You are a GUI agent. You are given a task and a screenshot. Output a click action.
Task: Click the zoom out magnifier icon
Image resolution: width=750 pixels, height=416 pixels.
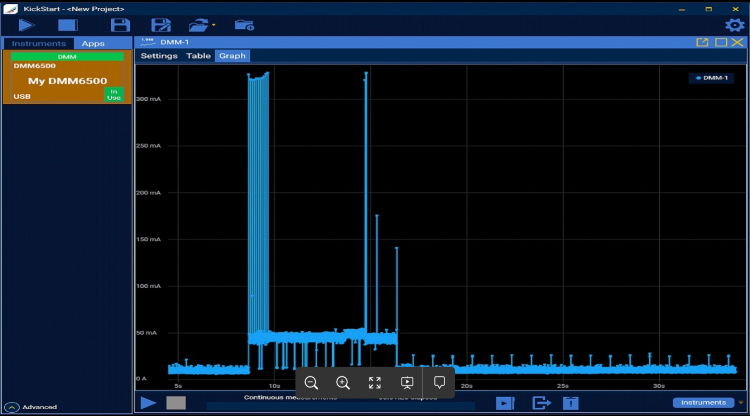[311, 382]
